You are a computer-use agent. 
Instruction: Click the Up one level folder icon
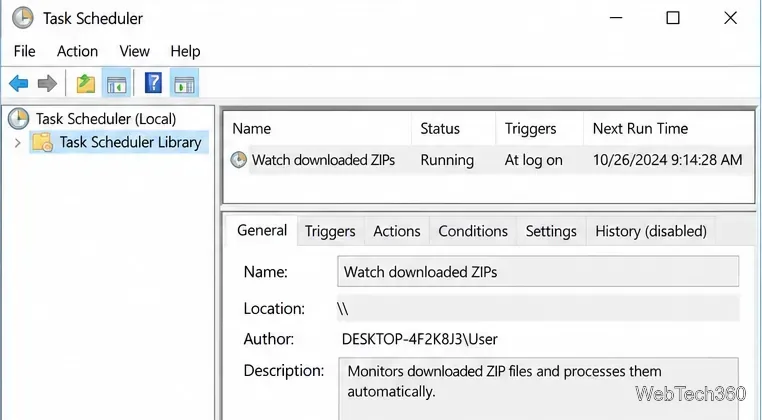86,84
